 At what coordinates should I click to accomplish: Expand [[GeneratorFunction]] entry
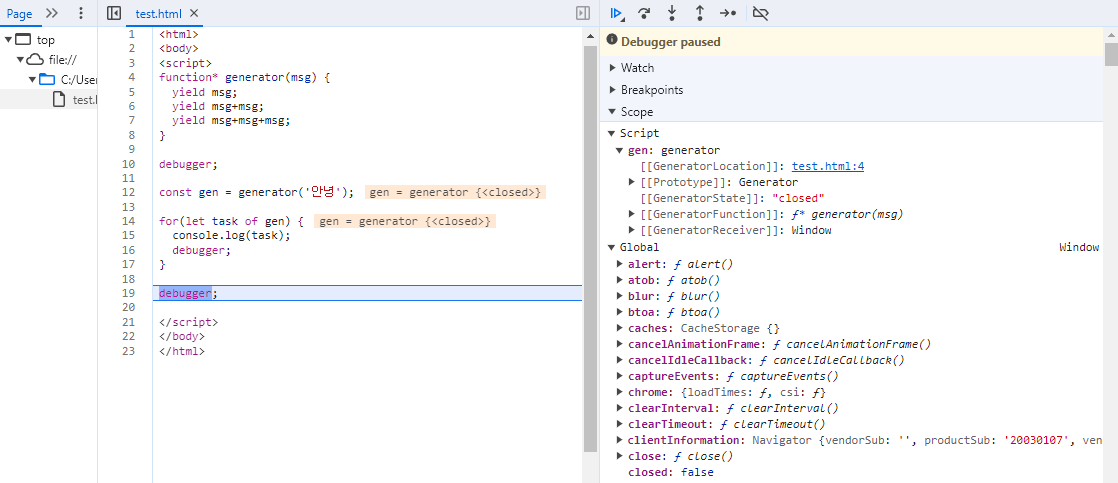[632, 214]
